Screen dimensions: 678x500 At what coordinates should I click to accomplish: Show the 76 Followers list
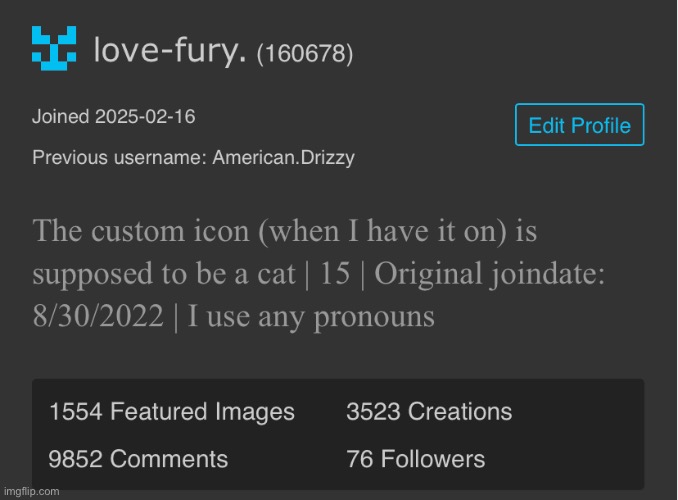(x=415, y=459)
